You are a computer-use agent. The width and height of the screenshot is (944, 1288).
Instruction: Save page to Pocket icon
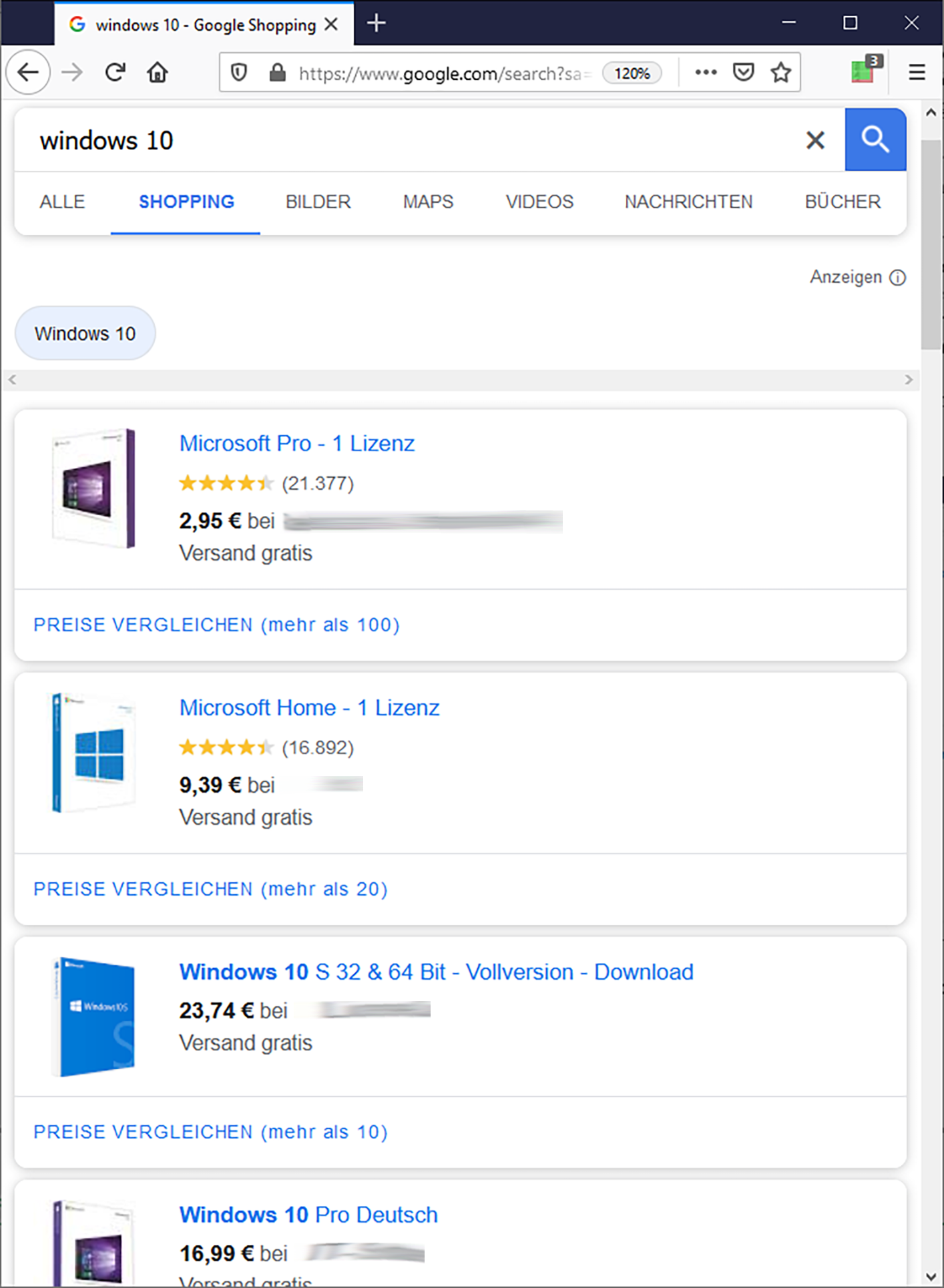click(743, 72)
